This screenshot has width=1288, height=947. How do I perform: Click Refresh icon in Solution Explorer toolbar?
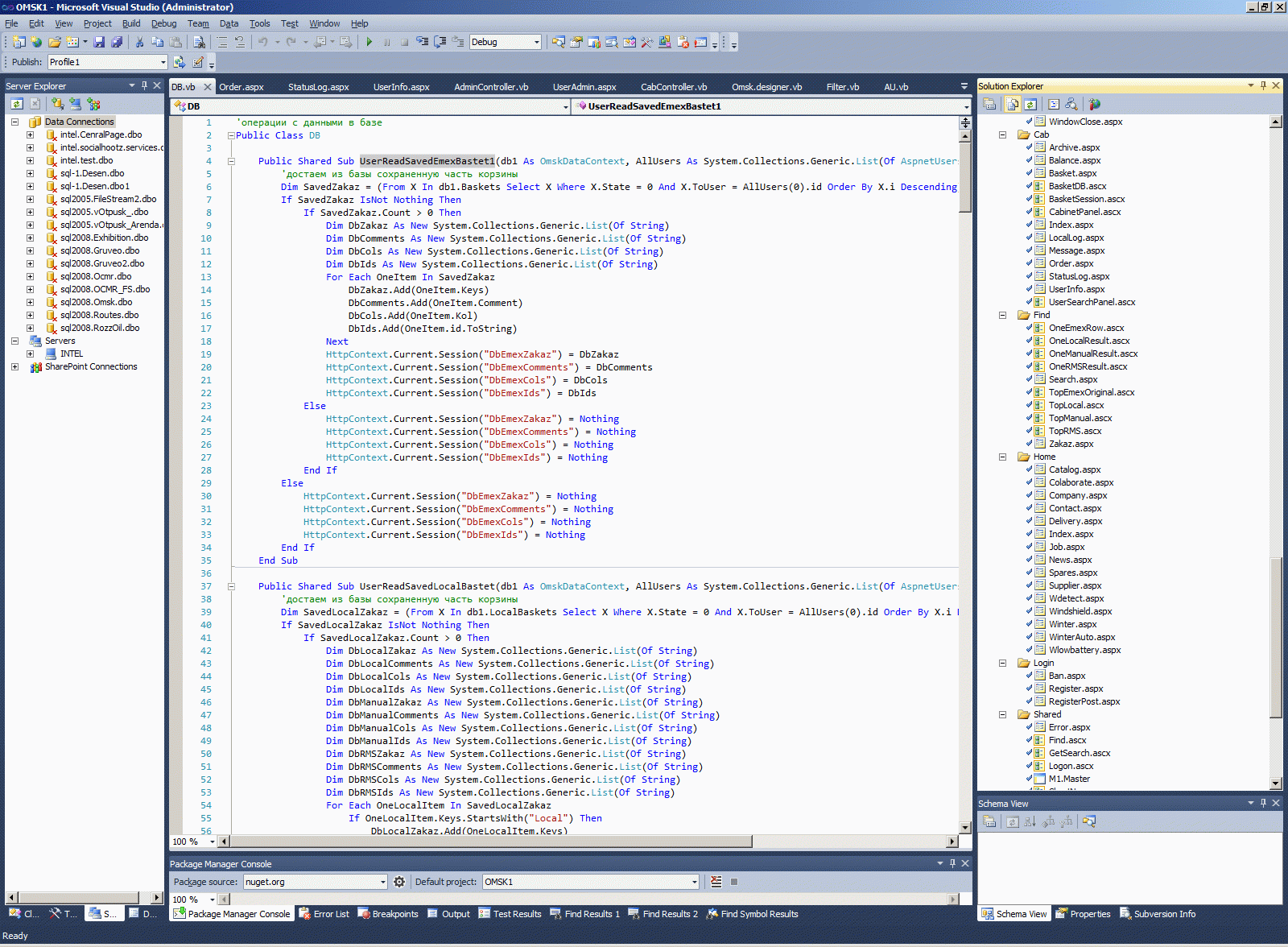1030,104
